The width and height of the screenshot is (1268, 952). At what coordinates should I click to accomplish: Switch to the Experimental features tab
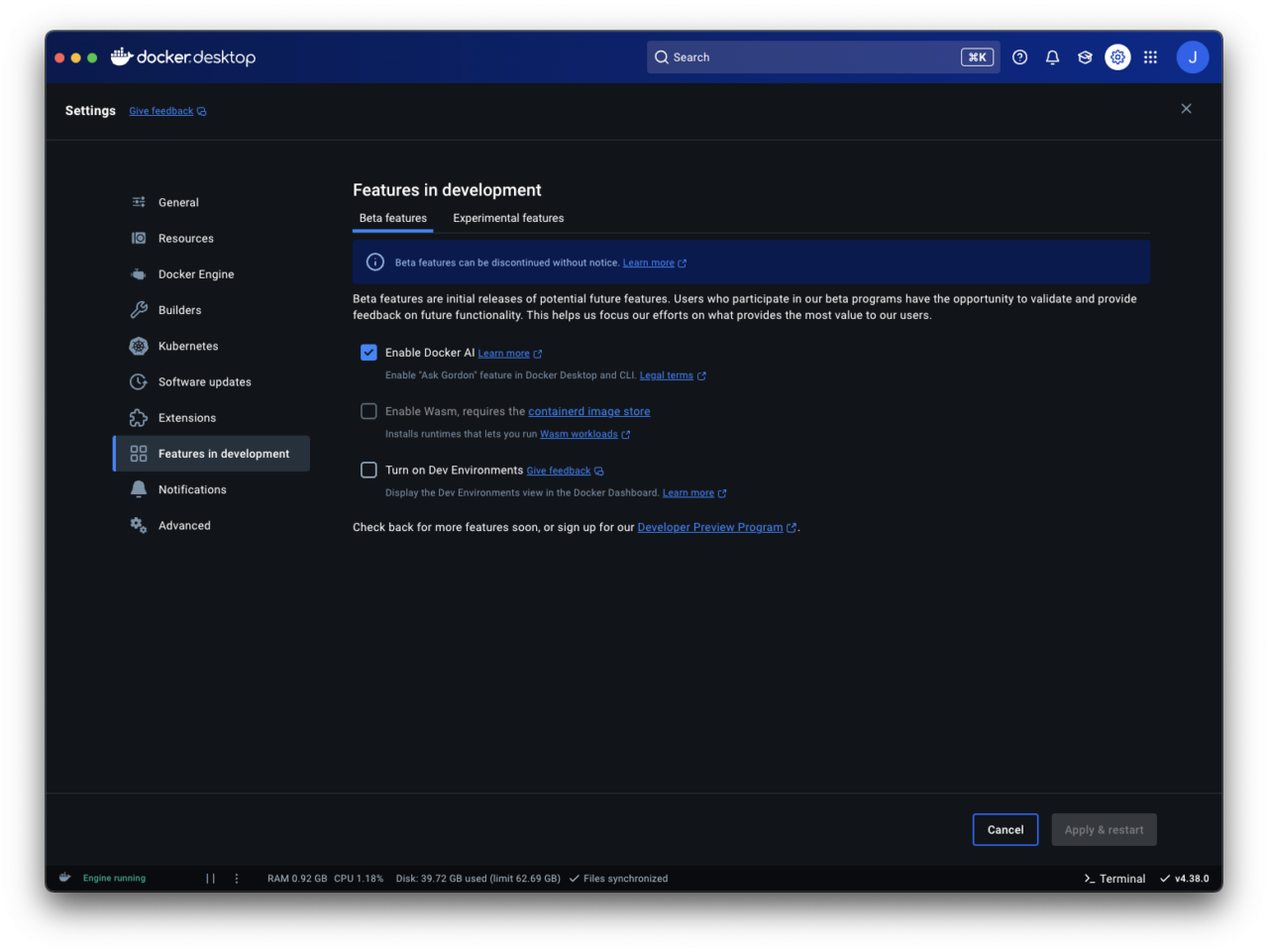508,218
